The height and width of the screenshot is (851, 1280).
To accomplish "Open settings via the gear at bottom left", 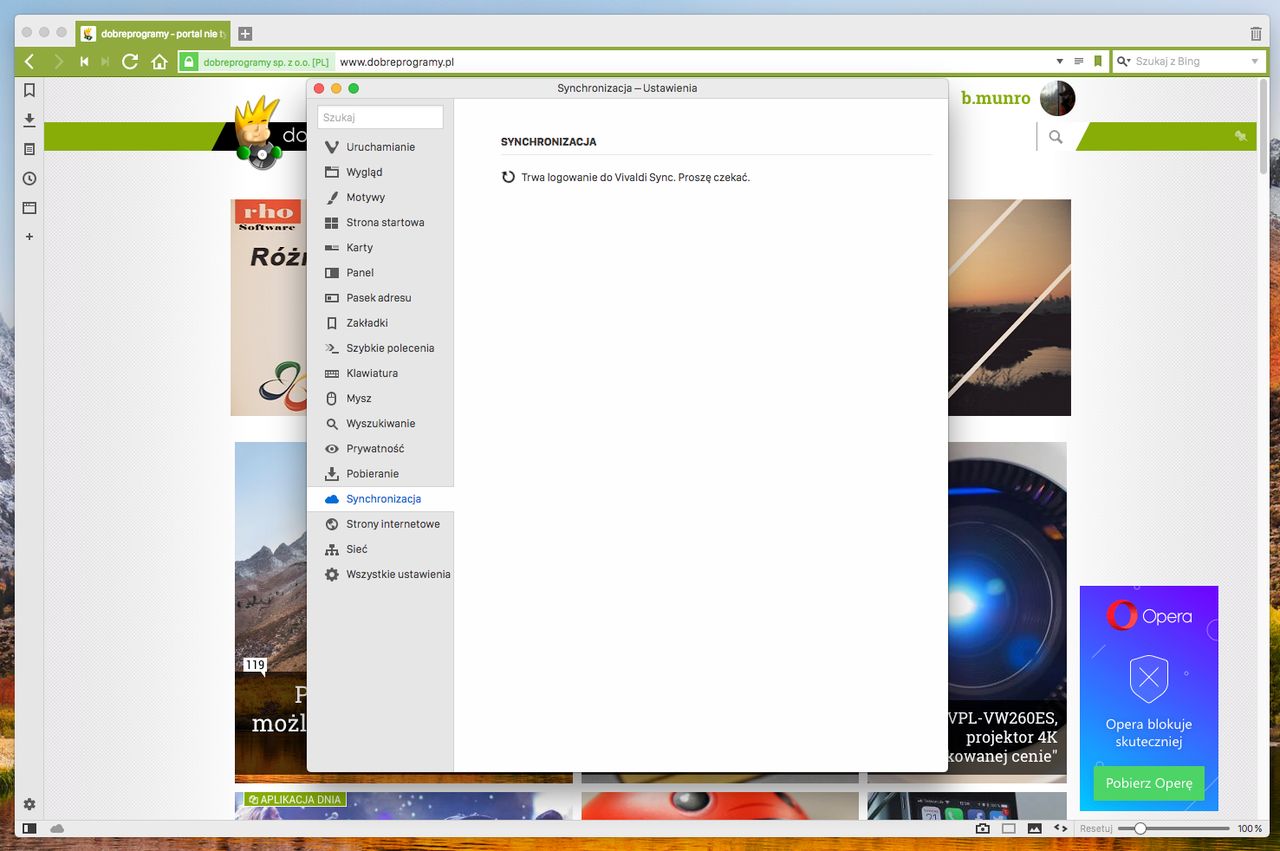I will [29, 804].
